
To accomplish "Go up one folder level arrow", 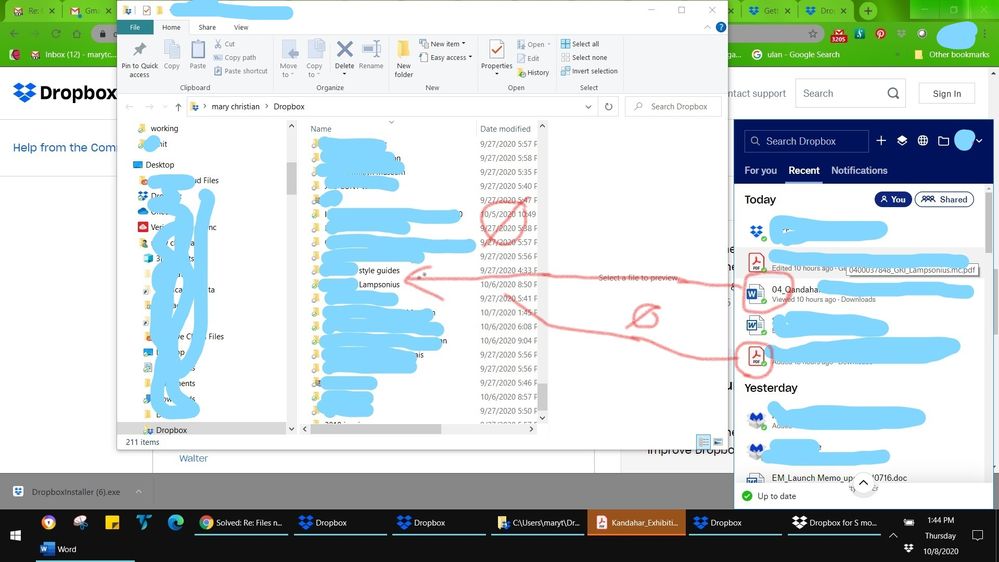I will pos(178,107).
